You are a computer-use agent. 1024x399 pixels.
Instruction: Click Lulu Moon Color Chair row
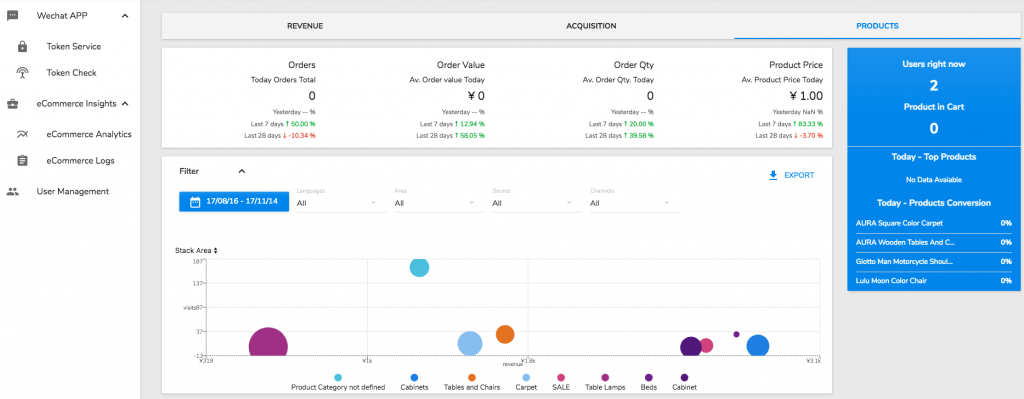point(934,280)
